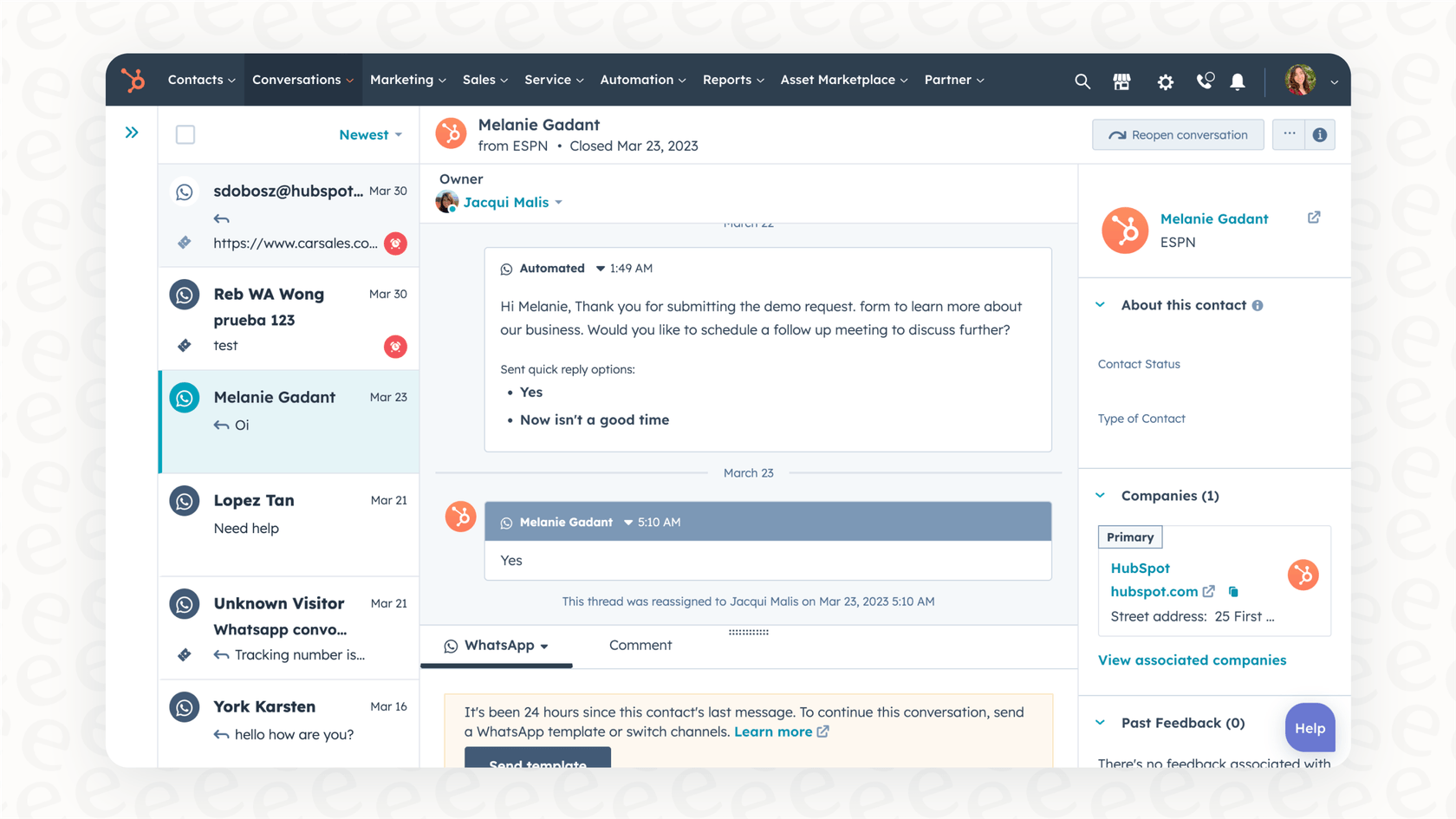1456x819 pixels.
Task: Click the Reopen conversation button
Action: coord(1177,134)
